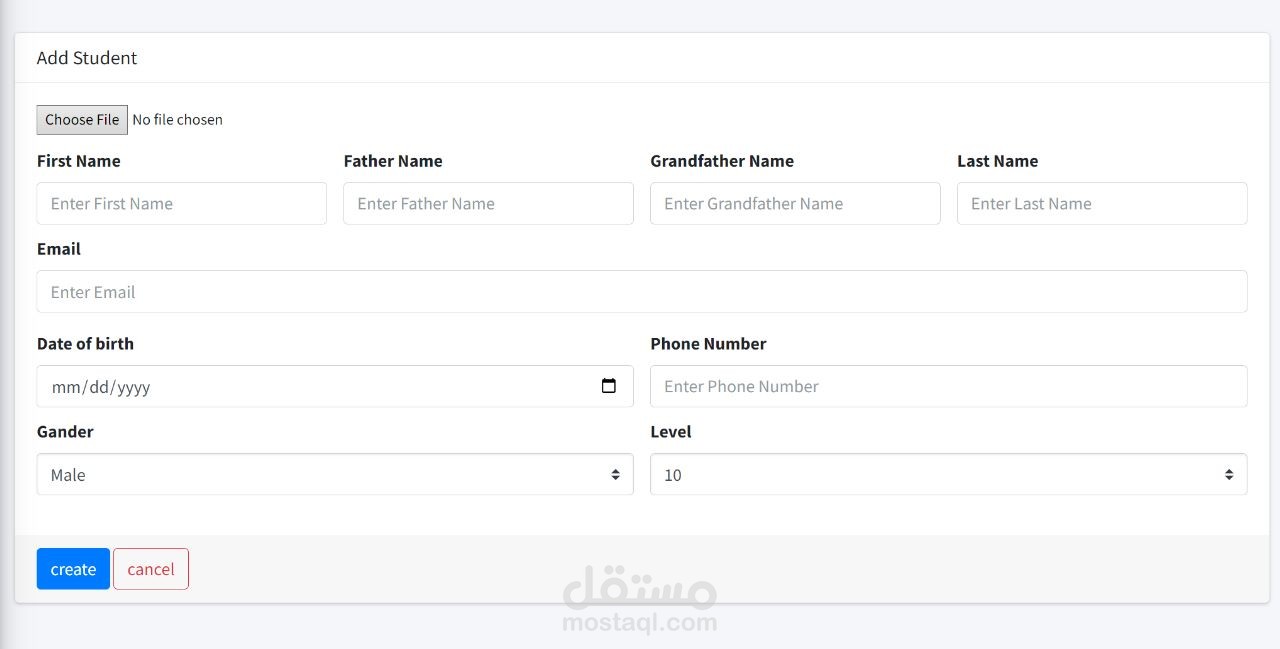The image size is (1280, 649).
Task: Select the yyyy segment of birth date
Action: tap(134, 387)
